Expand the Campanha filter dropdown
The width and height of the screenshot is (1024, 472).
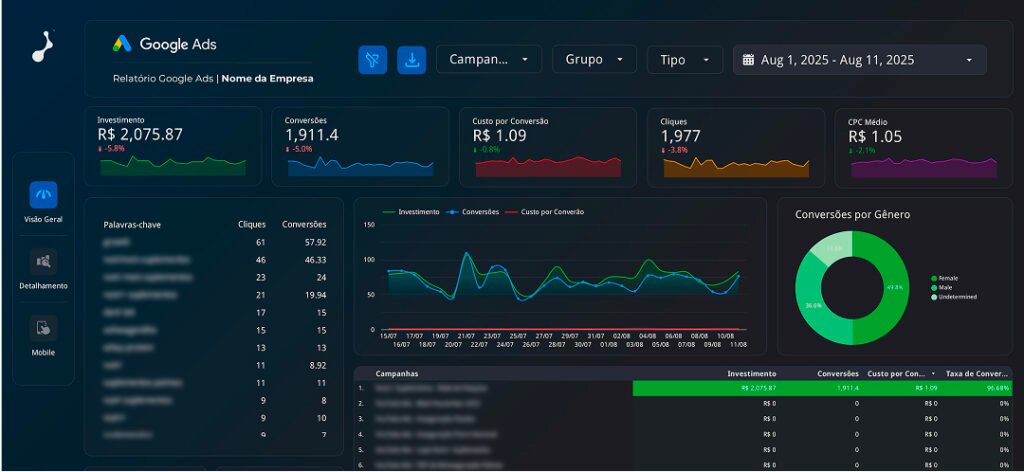pos(488,60)
